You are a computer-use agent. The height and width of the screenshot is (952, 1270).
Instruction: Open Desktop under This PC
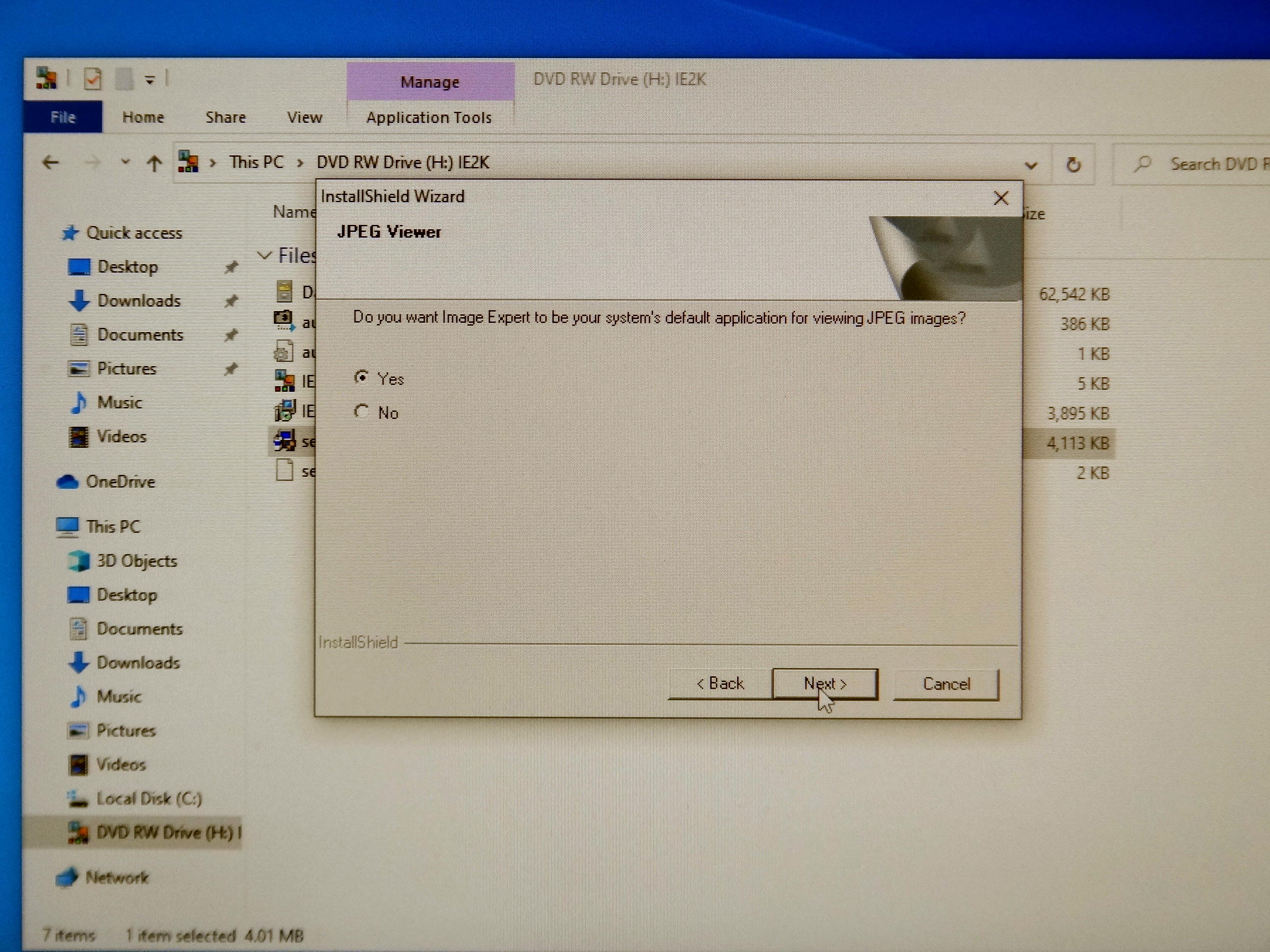click(x=127, y=594)
